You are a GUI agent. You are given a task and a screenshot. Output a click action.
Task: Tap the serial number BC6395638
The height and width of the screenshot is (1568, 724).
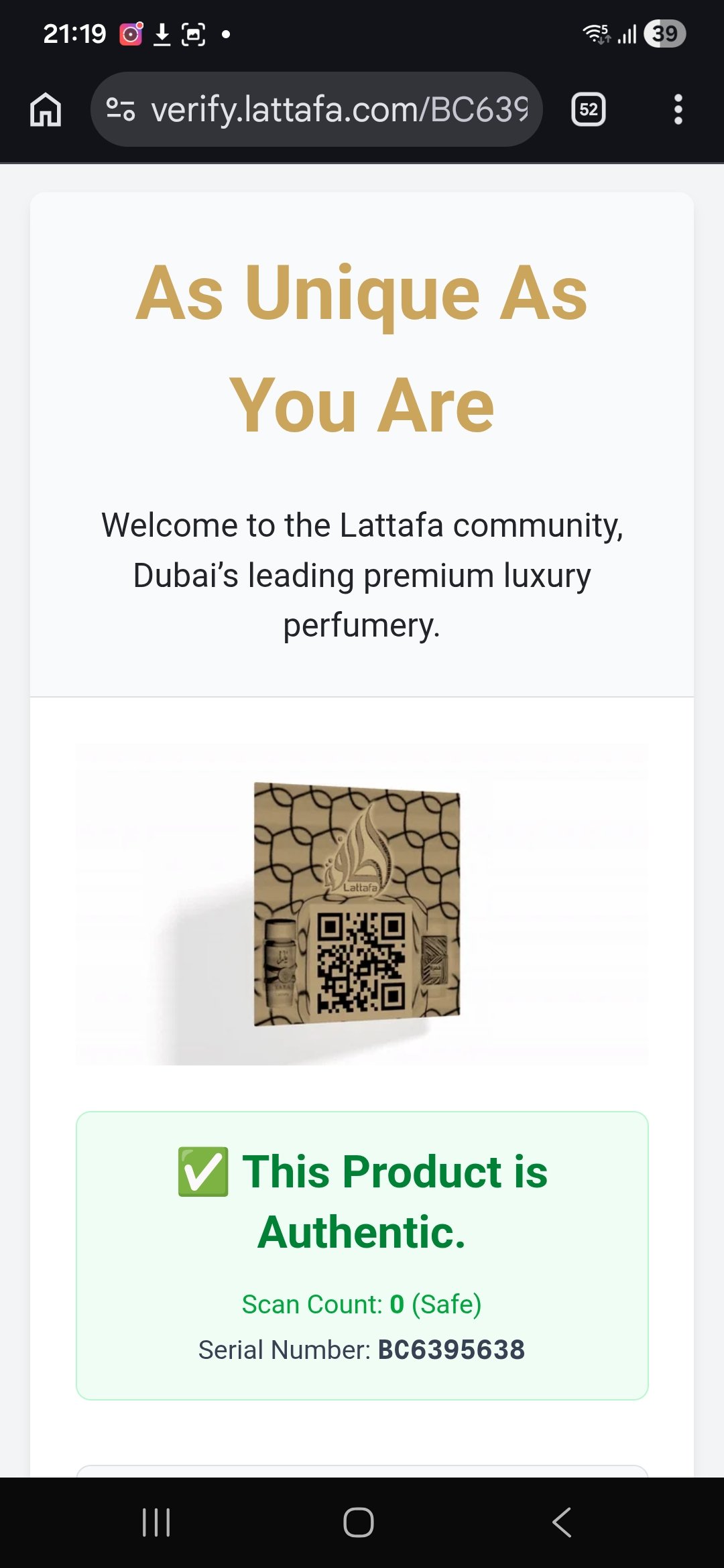pos(451,1350)
